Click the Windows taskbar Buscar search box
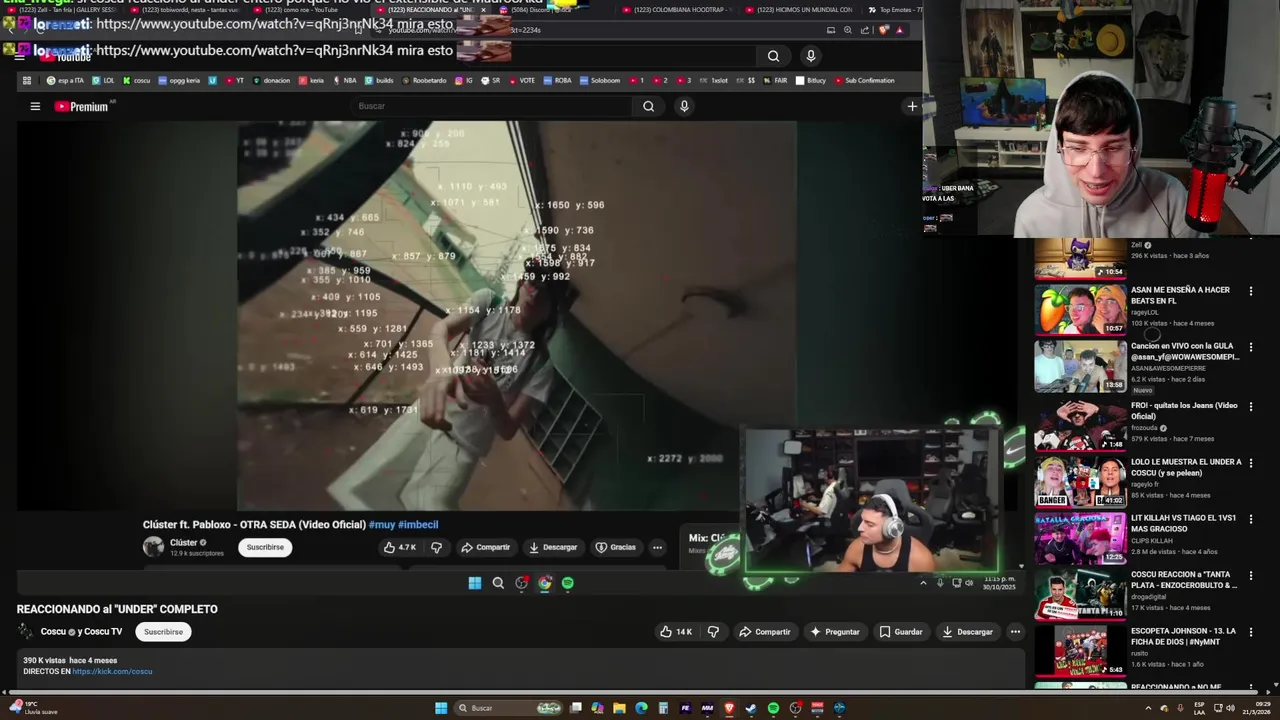Image resolution: width=1280 pixels, height=720 pixels. (510, 708)
